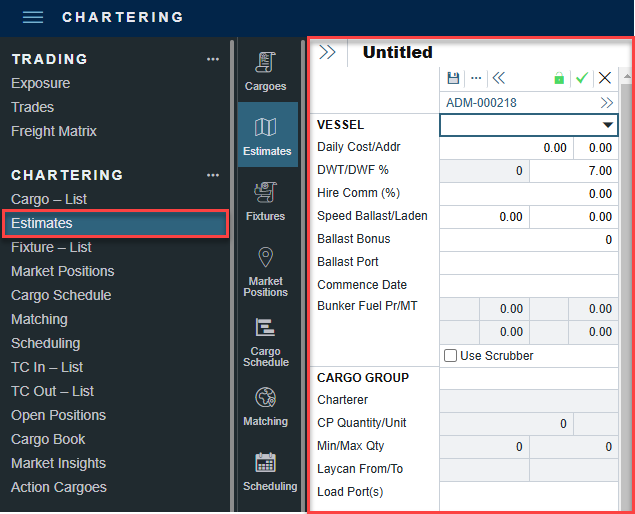Open the Fixtures panel icon
Viewport: 635px width, 514px height.
(265, 199)
